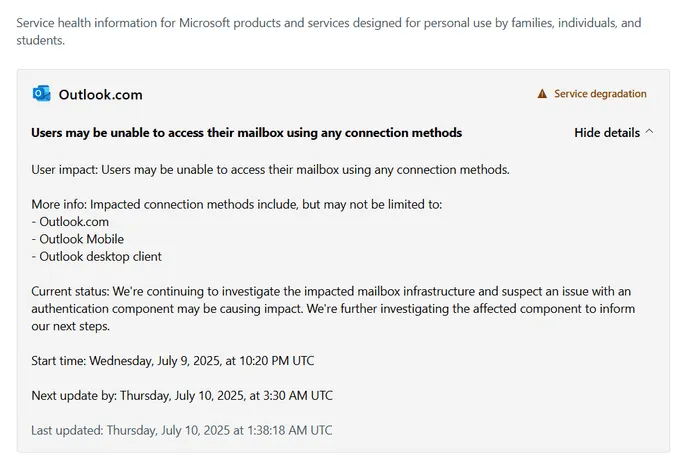The width and height of the screenshot is (680, 461).
Task: Click the User impact description line
Action: 270,170
